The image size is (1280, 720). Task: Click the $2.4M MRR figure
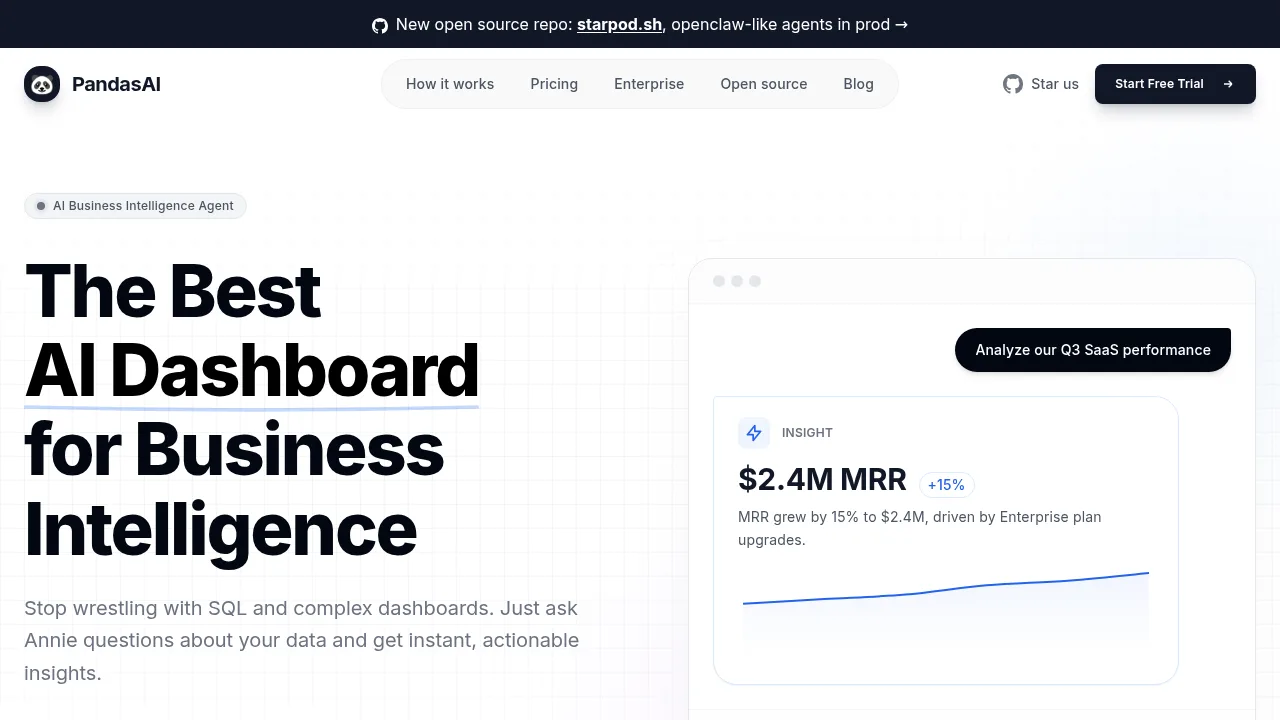point(822,480)
